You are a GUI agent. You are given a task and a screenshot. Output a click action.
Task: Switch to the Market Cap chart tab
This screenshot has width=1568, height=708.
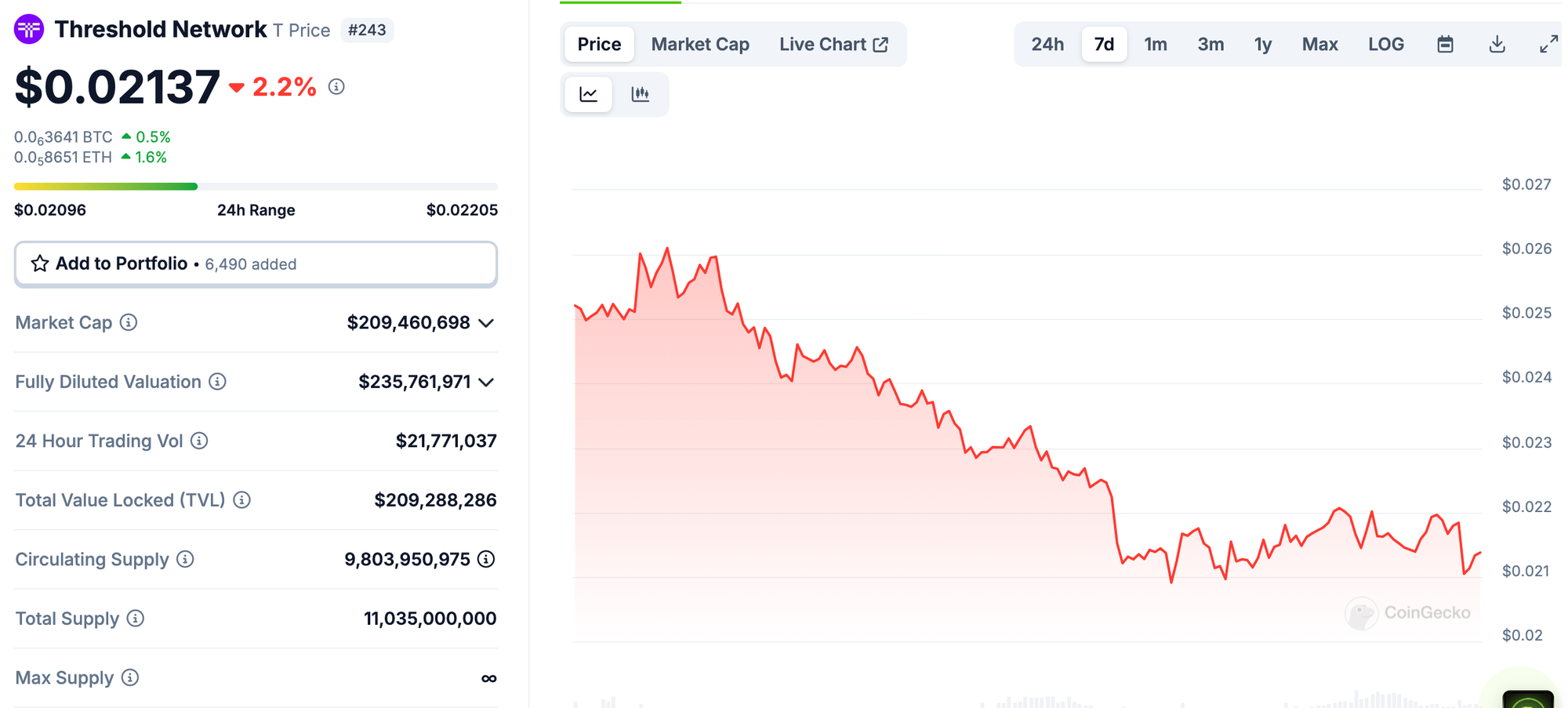(700, 45)
